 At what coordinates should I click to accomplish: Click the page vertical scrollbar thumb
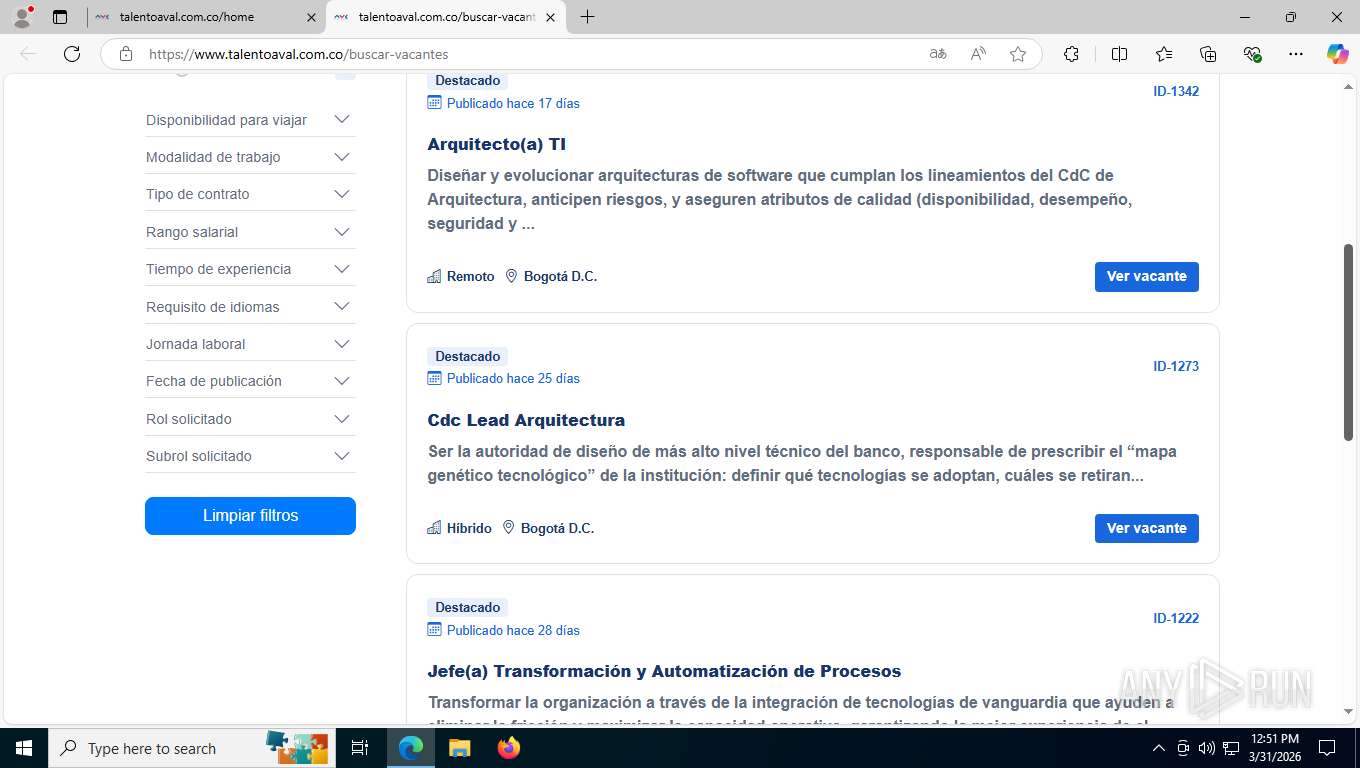(x=1348, y=342)
